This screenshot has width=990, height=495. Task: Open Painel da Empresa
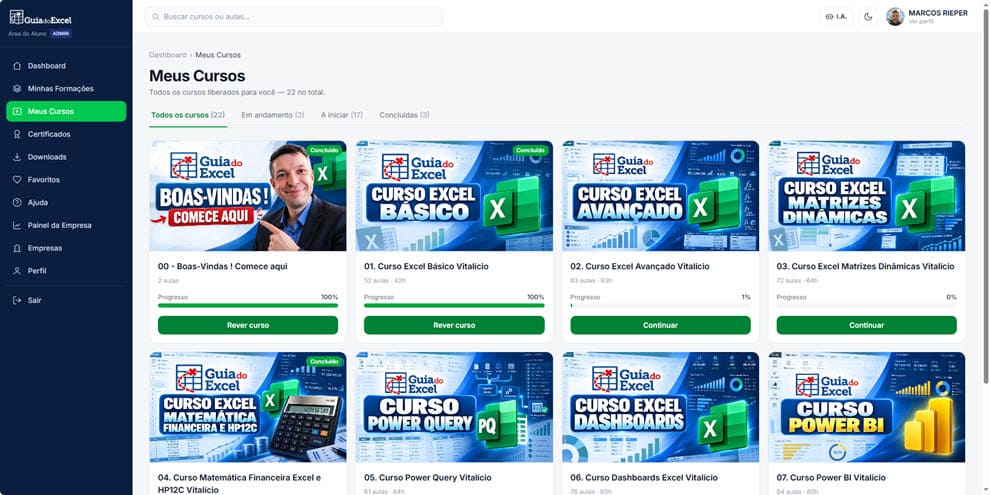tap(66, 225)
